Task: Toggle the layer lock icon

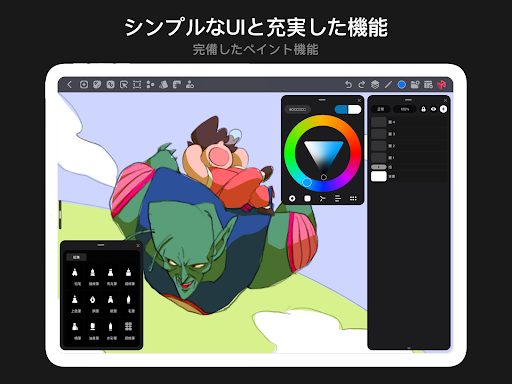Action: [x=423, y=109]
